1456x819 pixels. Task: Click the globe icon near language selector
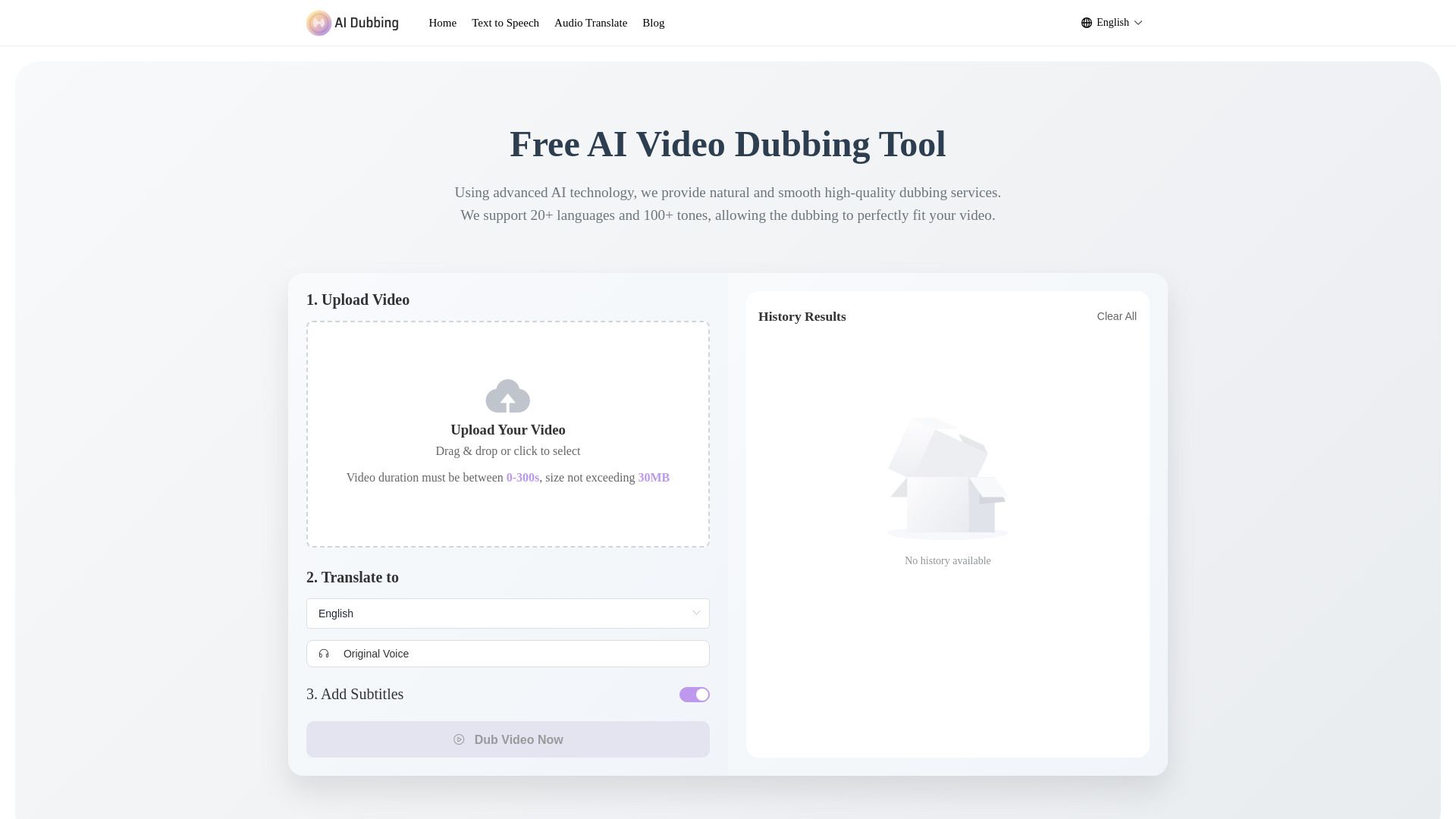(1087, 22)
